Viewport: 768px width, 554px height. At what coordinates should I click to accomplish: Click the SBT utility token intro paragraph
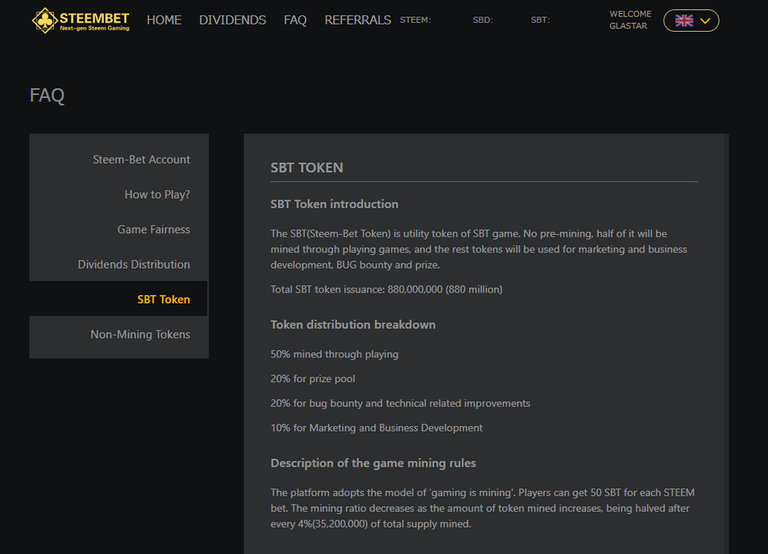tap(479, 249)
